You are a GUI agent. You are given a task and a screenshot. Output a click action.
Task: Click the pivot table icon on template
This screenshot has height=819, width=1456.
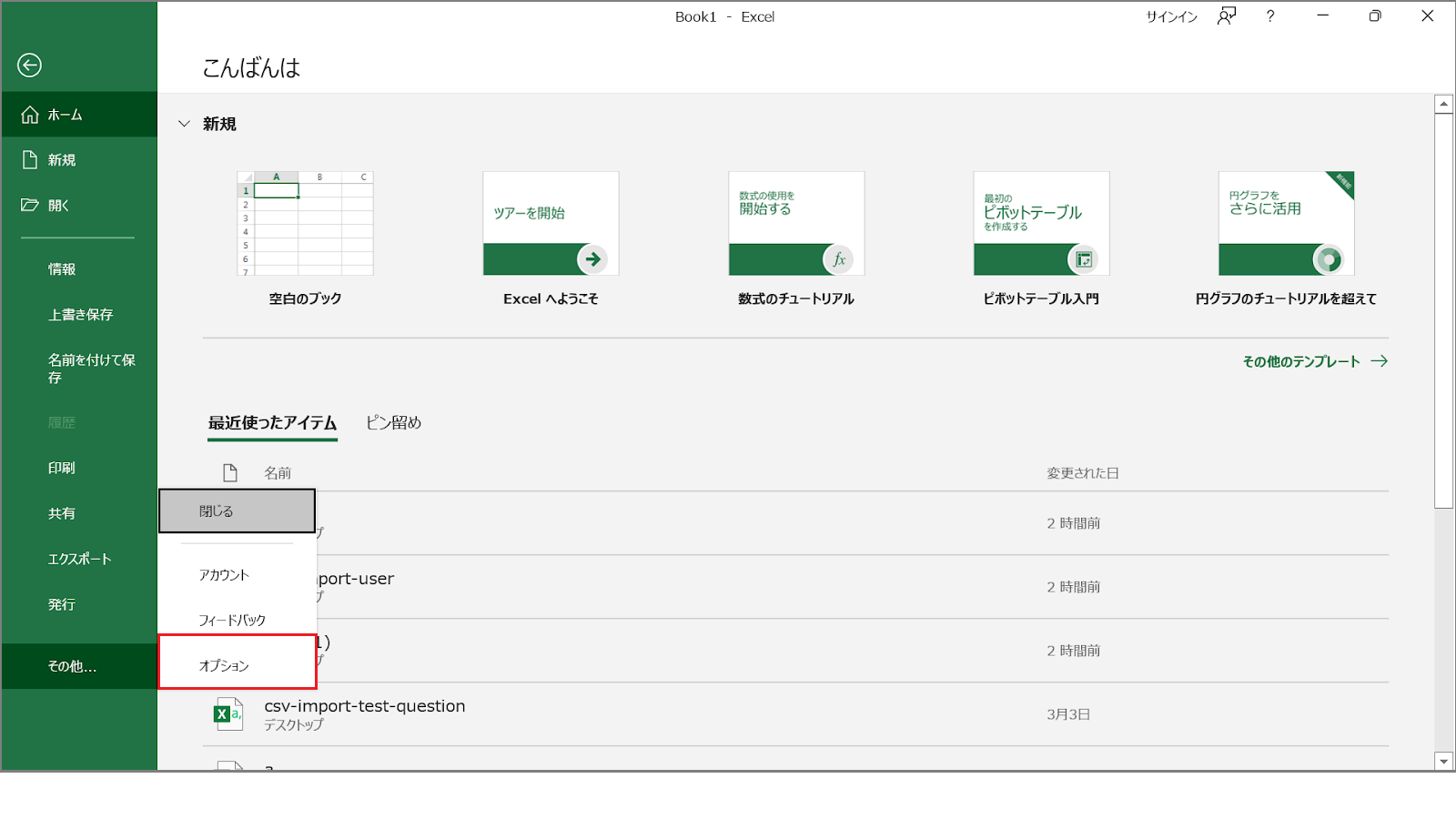click(x=1084, y=259)
